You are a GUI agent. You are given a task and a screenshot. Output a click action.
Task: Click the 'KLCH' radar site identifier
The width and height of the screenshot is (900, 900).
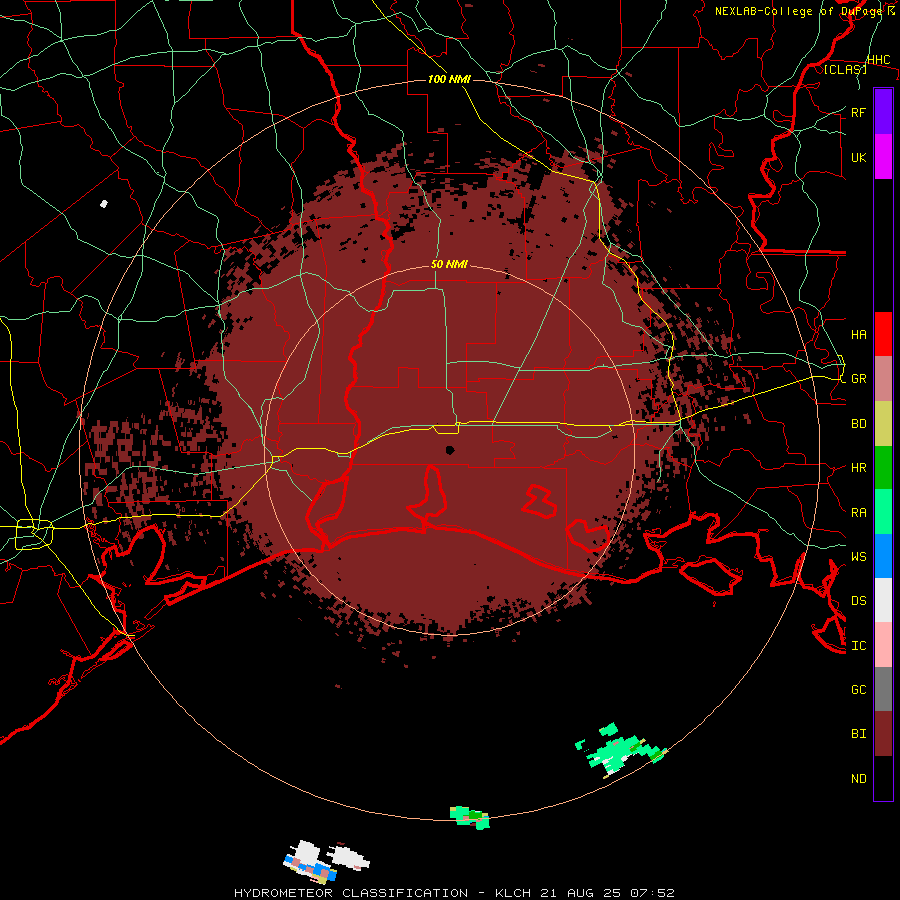514,893
